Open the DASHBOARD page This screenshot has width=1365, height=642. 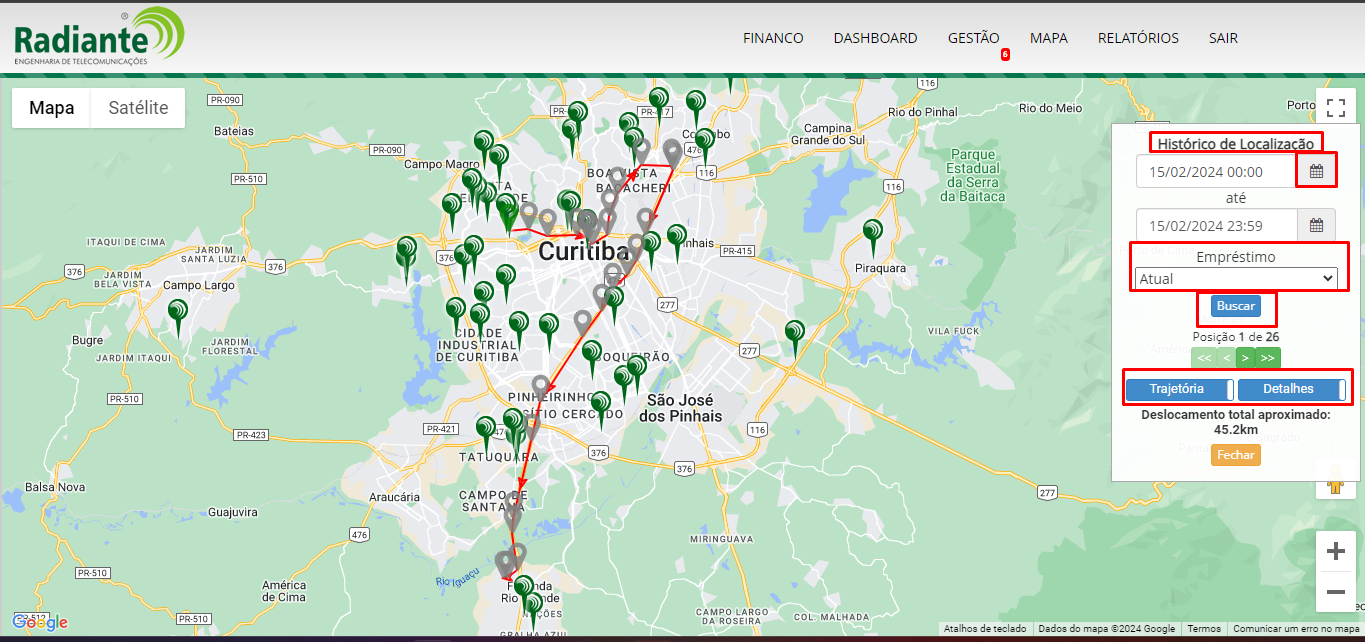tap(875, 38)
